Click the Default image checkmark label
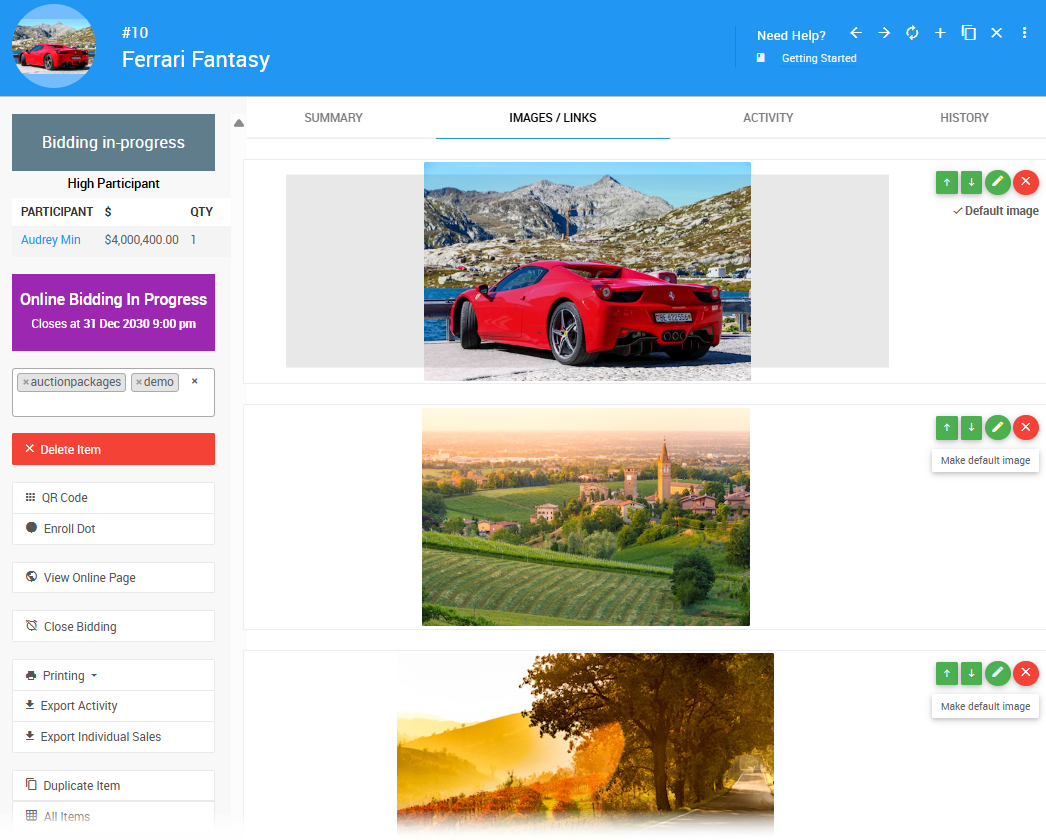Screen dimensions: 1046x840 tap(995, 211)
